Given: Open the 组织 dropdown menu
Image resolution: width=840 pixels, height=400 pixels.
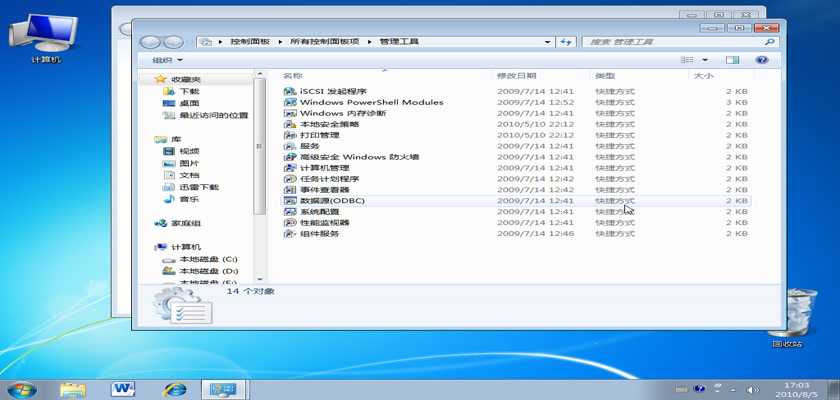Looking at the screenshot, I should coord(167,60).
